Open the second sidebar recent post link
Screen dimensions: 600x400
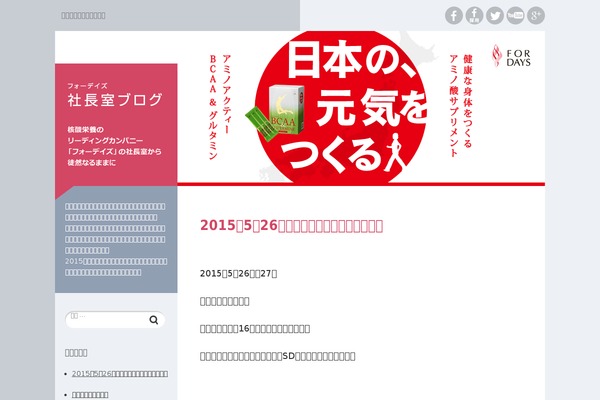click(90, 395)
